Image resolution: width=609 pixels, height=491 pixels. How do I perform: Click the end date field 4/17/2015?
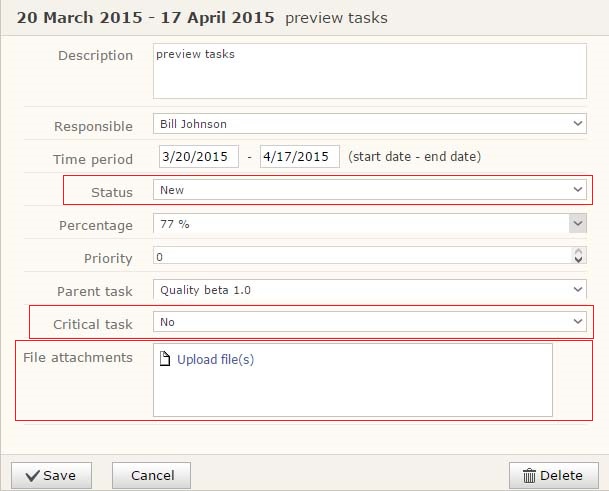(x=299, y=157)
